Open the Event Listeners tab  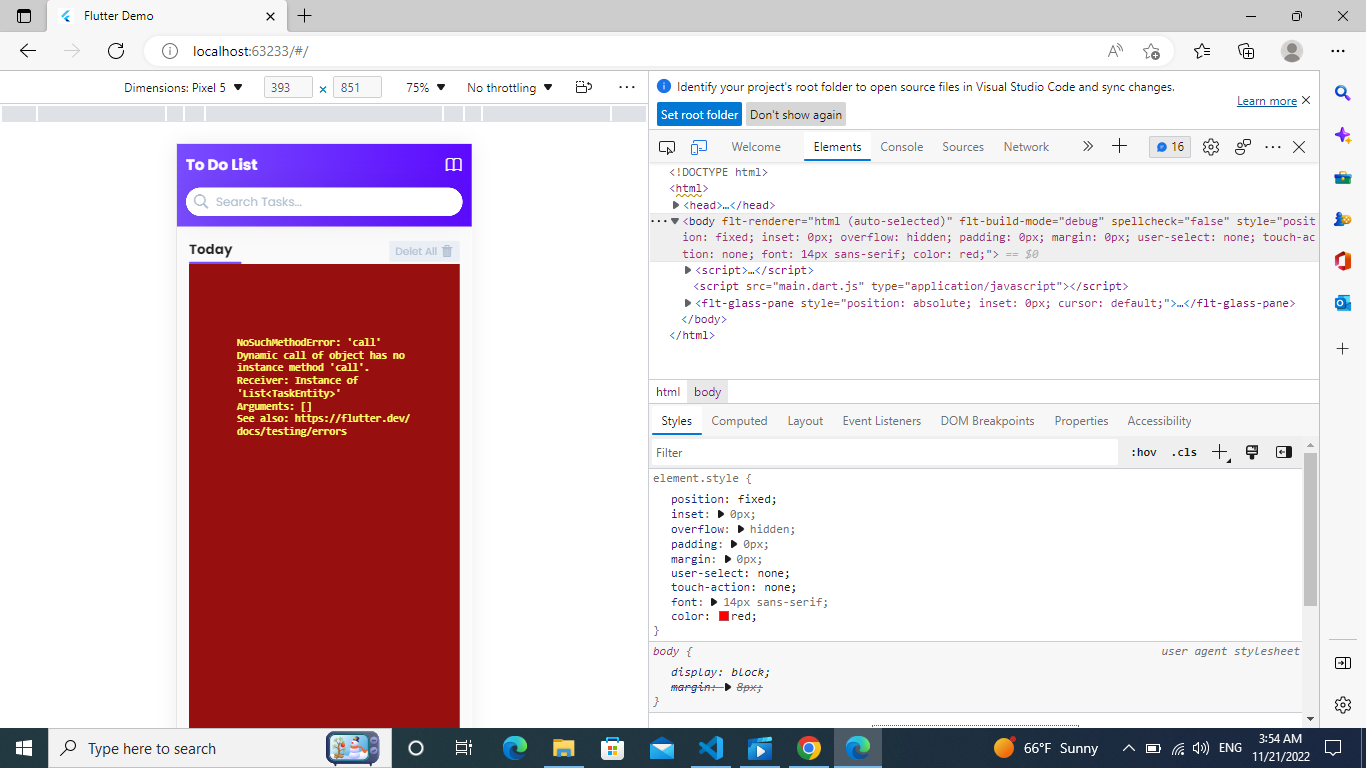881,421
